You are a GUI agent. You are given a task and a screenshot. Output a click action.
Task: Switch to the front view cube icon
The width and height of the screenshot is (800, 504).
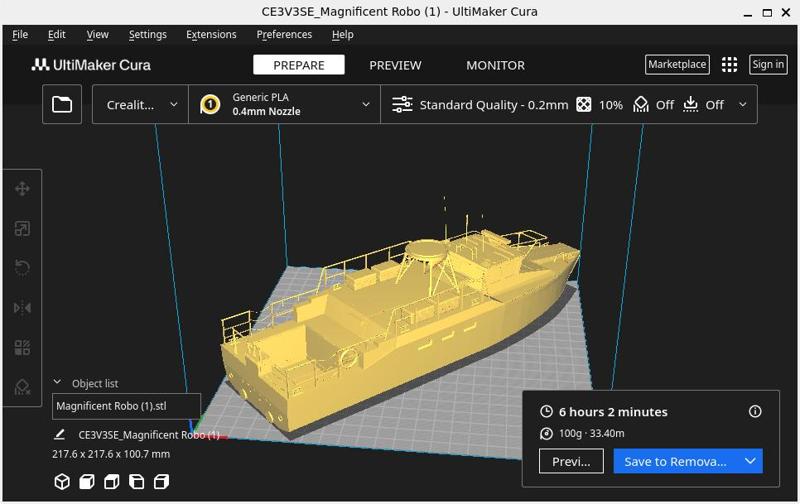click(x=87, y=482)
